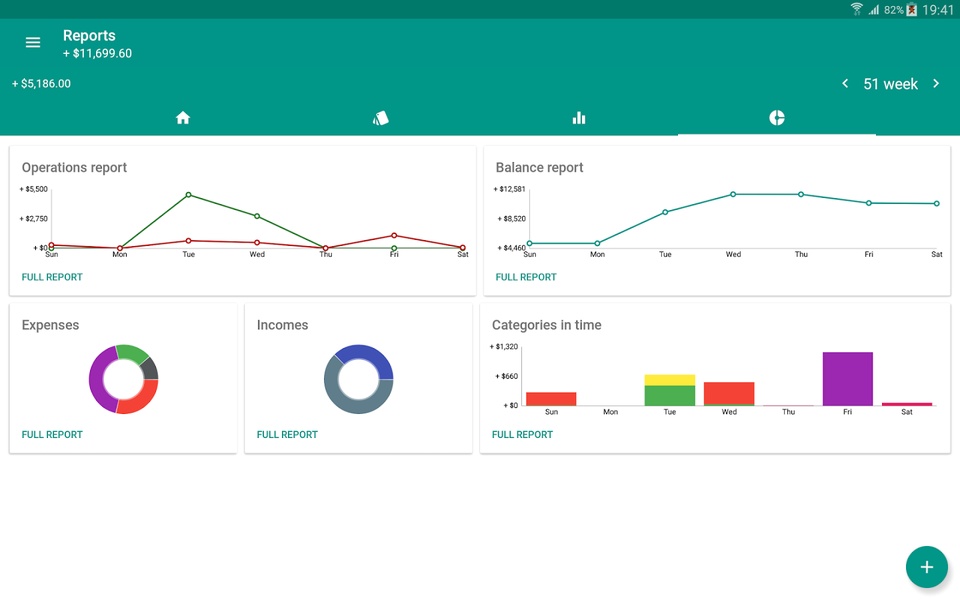Screen dimensions: 960x600
Task: Tap the "Reports" title
Action: tap(89, 36)
